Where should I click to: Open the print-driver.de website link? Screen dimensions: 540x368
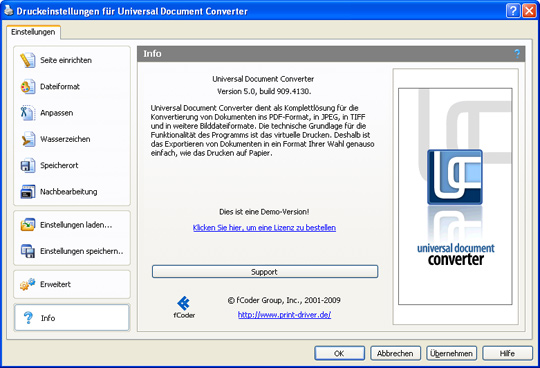[284, 315]
